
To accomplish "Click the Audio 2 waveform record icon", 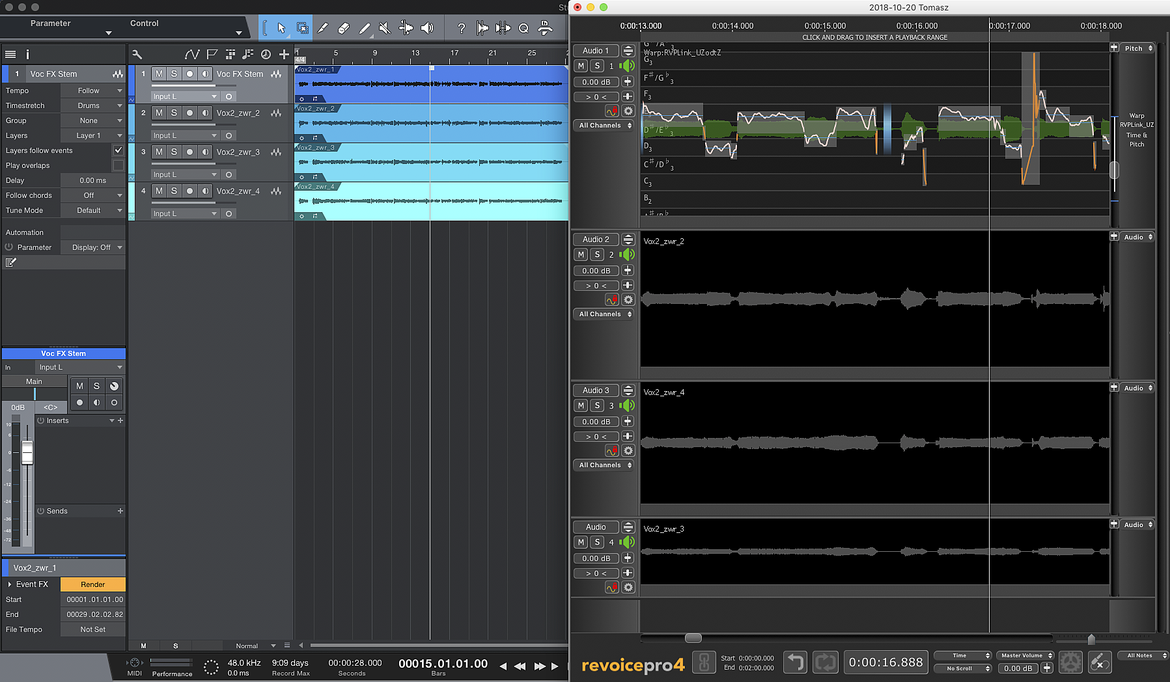I will [611, 300].
